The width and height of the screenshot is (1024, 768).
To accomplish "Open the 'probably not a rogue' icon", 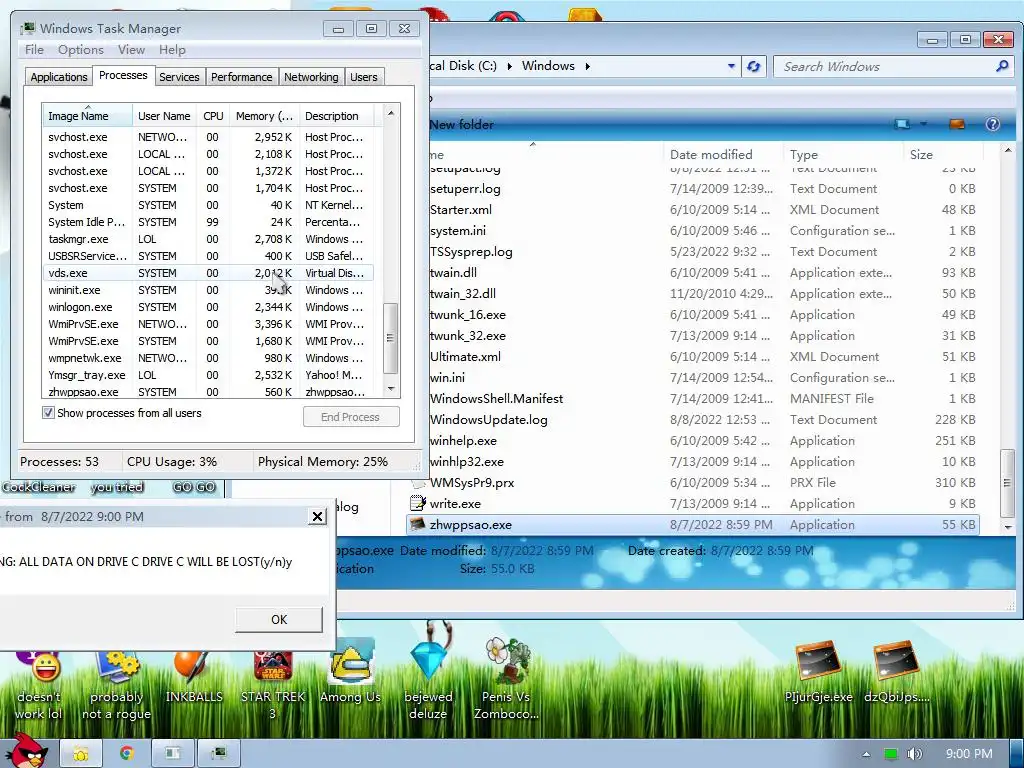I will (x=116, y=686).
